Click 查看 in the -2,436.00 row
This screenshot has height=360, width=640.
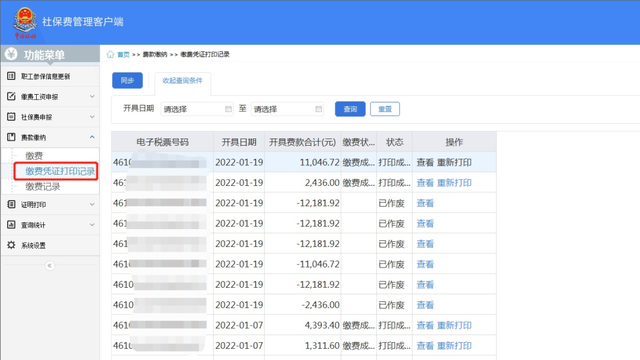425,305
